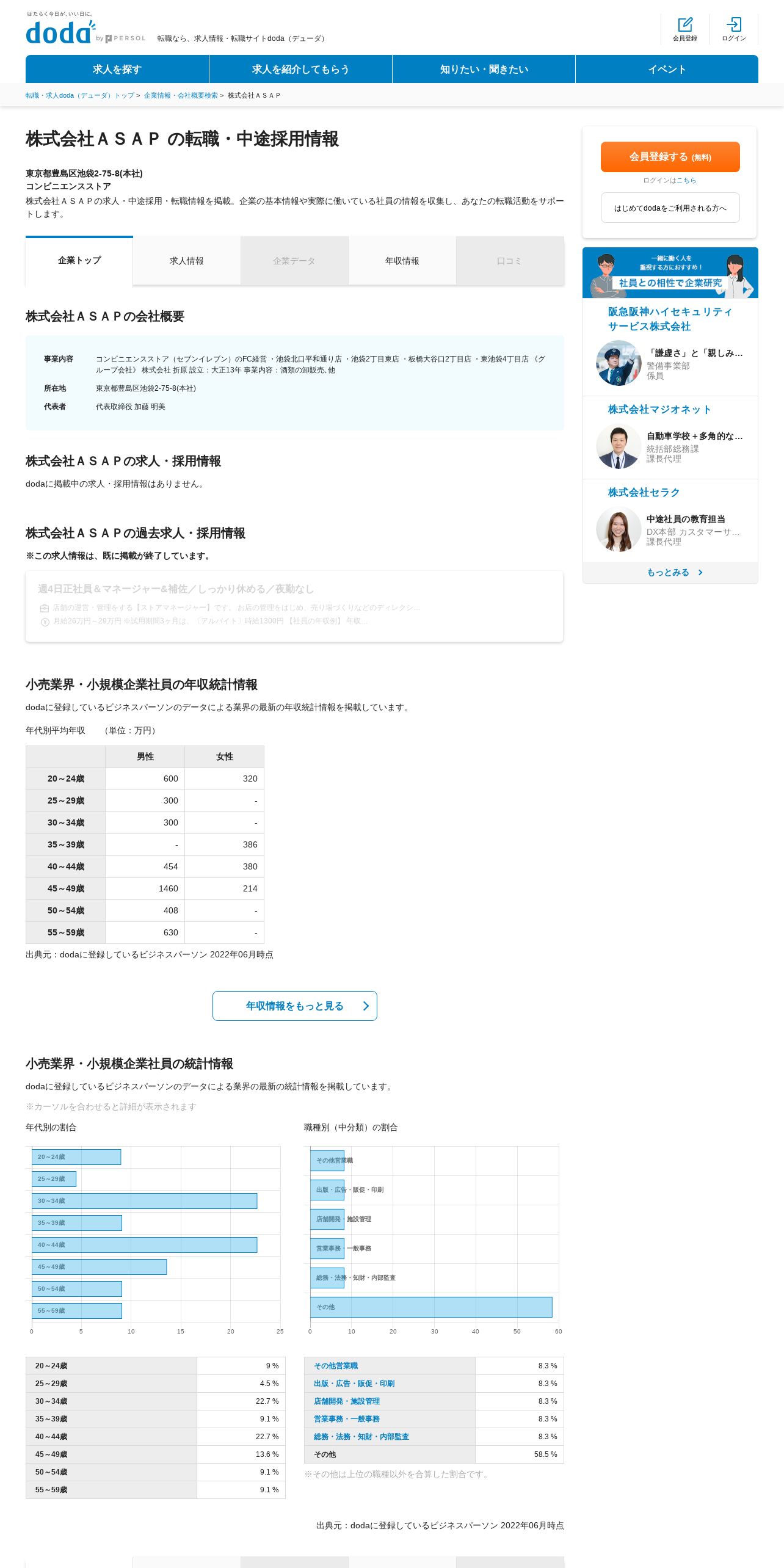Click 「謙虚さ」と「親しみ… employee headline
This screenshot has height=1568, width=784.
click(x=695, y=353)
